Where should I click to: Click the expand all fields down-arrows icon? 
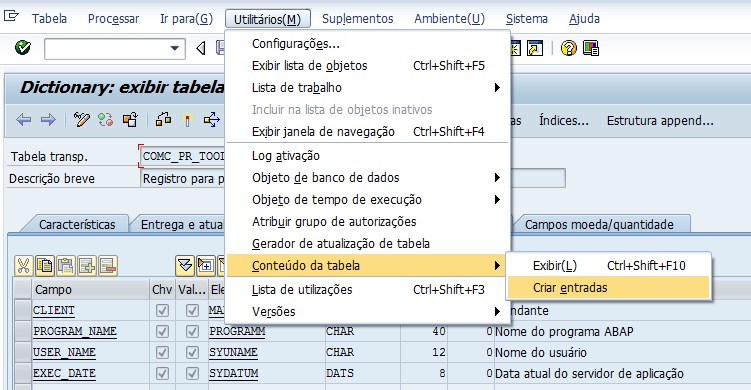pos(185,265)
